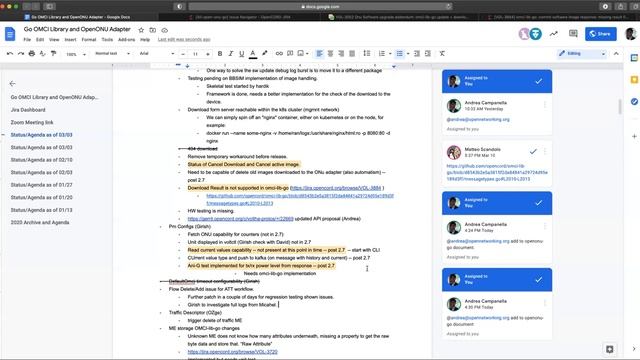This screenshot has height=360, width=640.
Task: Open bulleted list style dropdown arrow
Action: coord(408,53)
